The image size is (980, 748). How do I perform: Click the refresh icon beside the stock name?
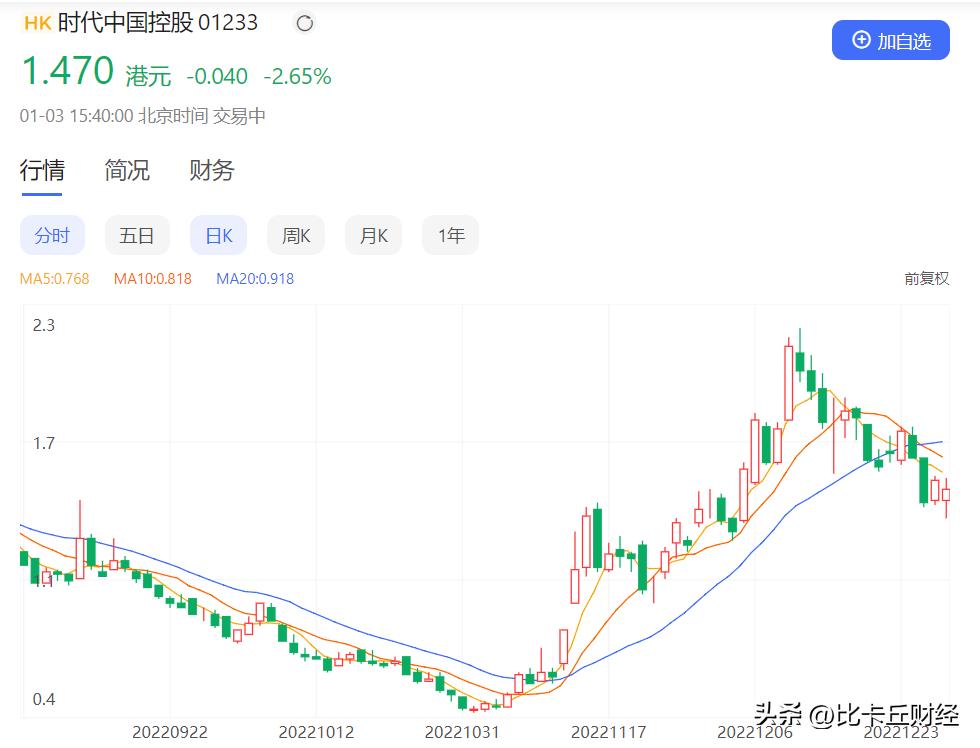[303, 22]
